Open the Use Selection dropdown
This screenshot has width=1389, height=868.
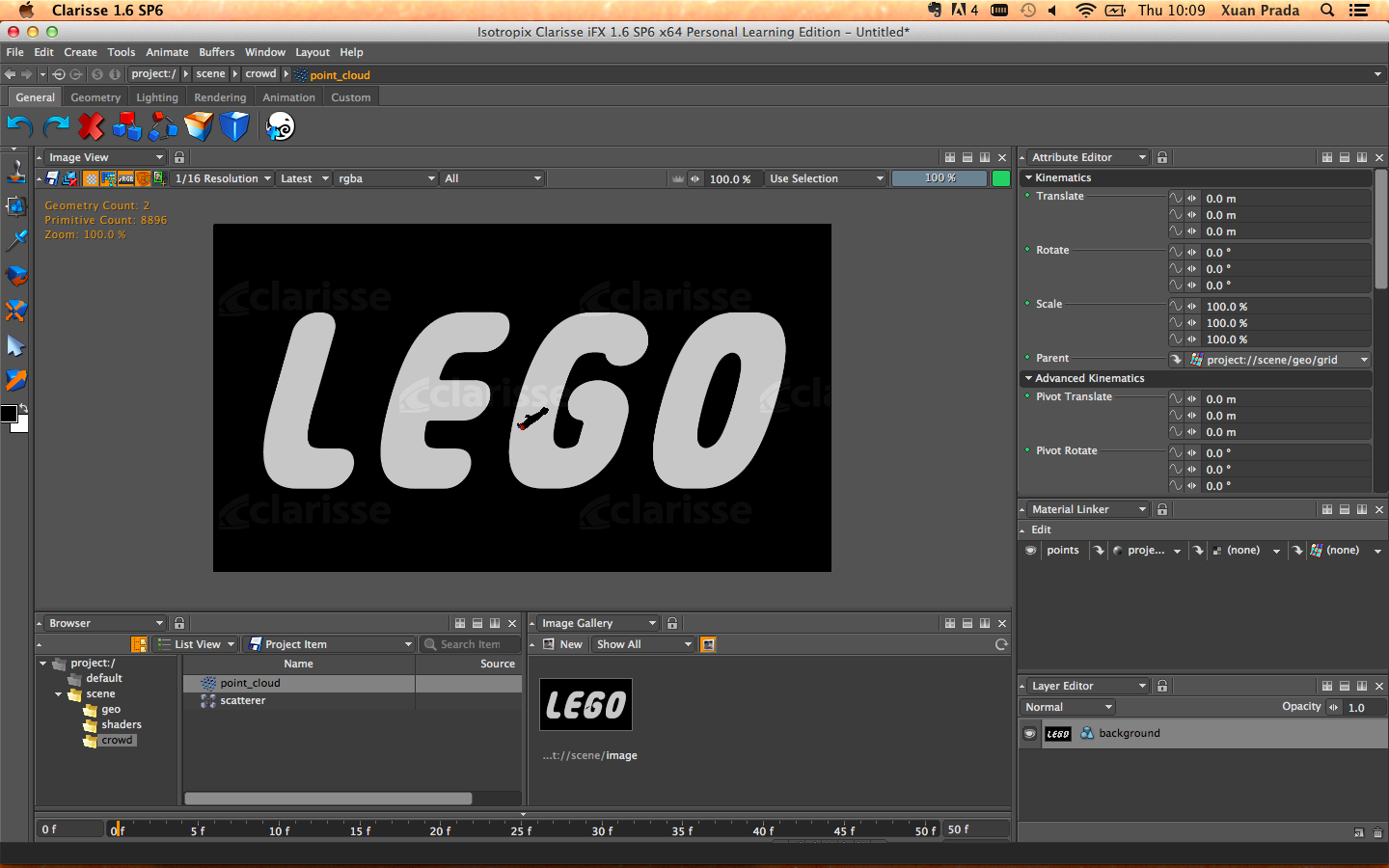(827, 178)
